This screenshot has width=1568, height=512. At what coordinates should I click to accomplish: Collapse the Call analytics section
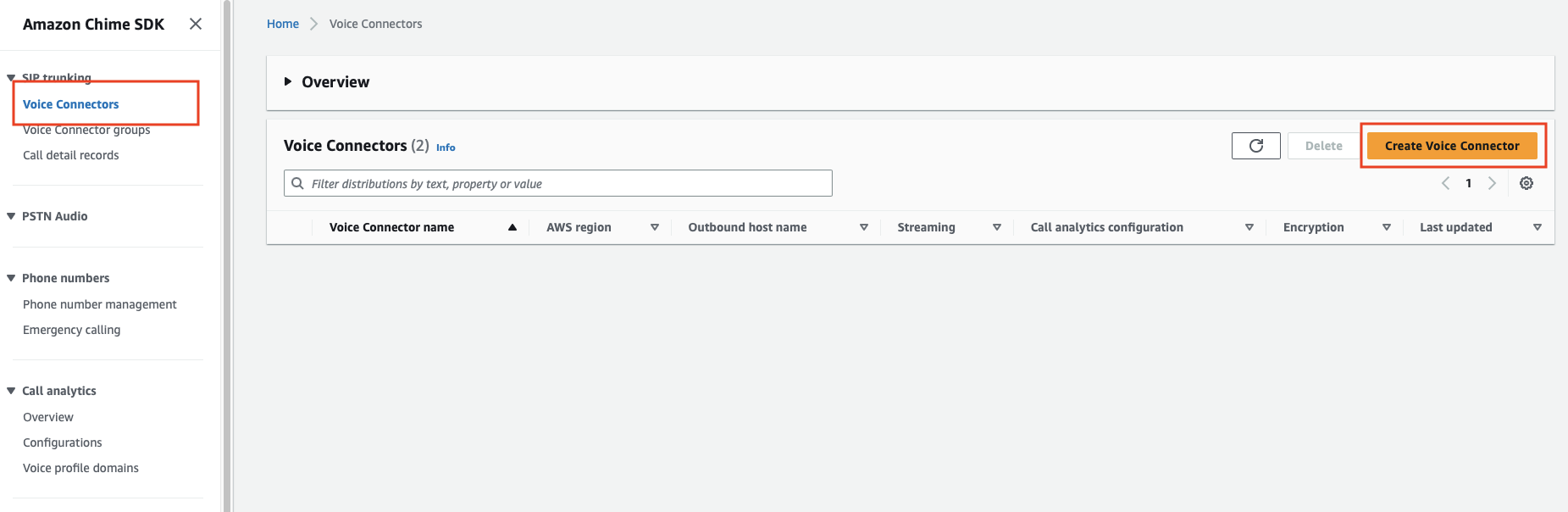pos(11,391)
